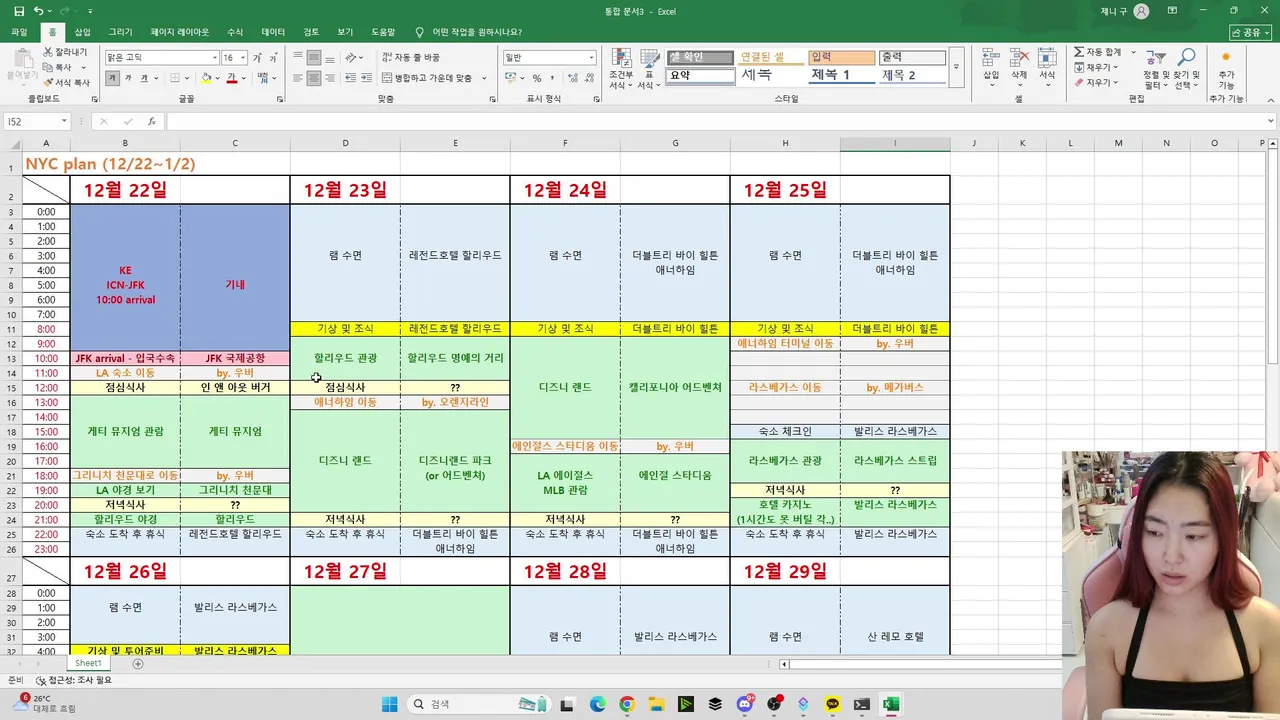Toggle align left horizontally
Viewport: 1280px width, 720px height.
[298, 78]
